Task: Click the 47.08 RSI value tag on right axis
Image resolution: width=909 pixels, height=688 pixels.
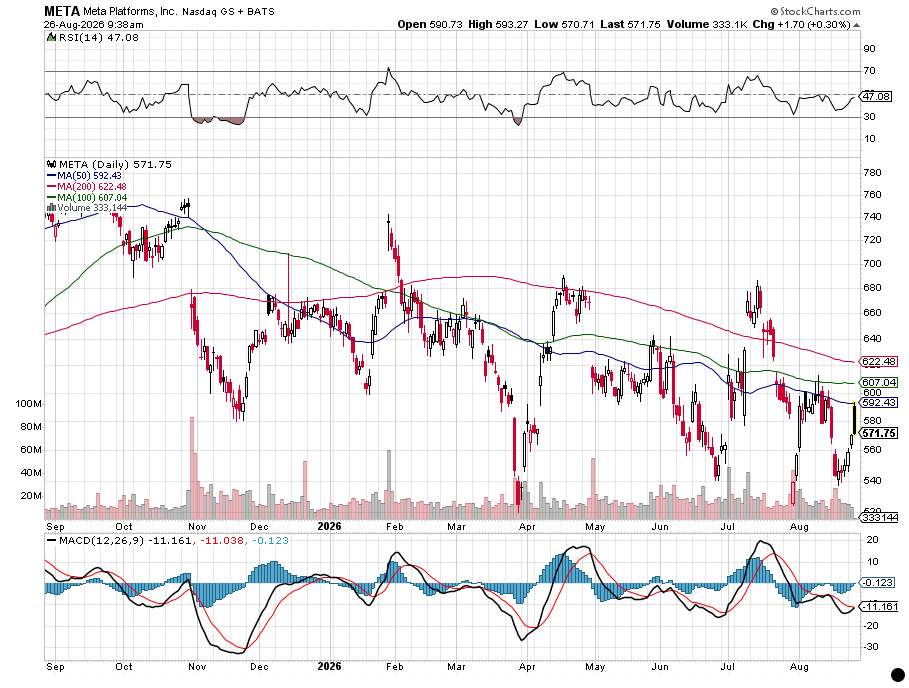Action: point(876,96)
